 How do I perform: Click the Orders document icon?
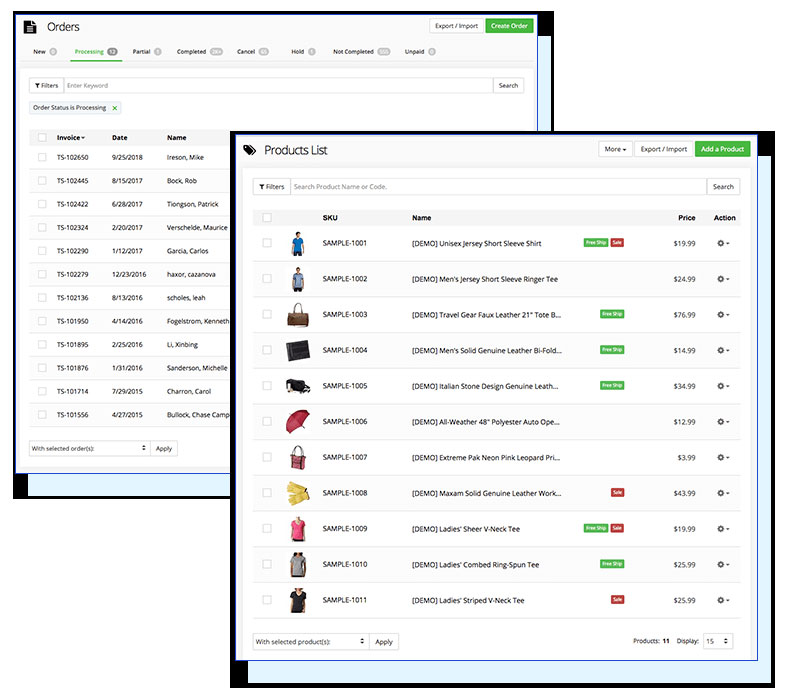click(x=30, y=27)
